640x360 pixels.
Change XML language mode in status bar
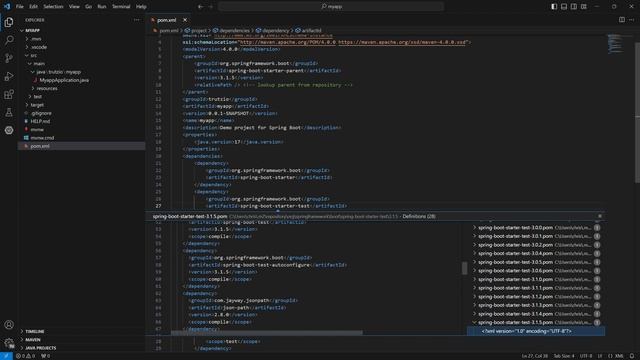[619, 356]
